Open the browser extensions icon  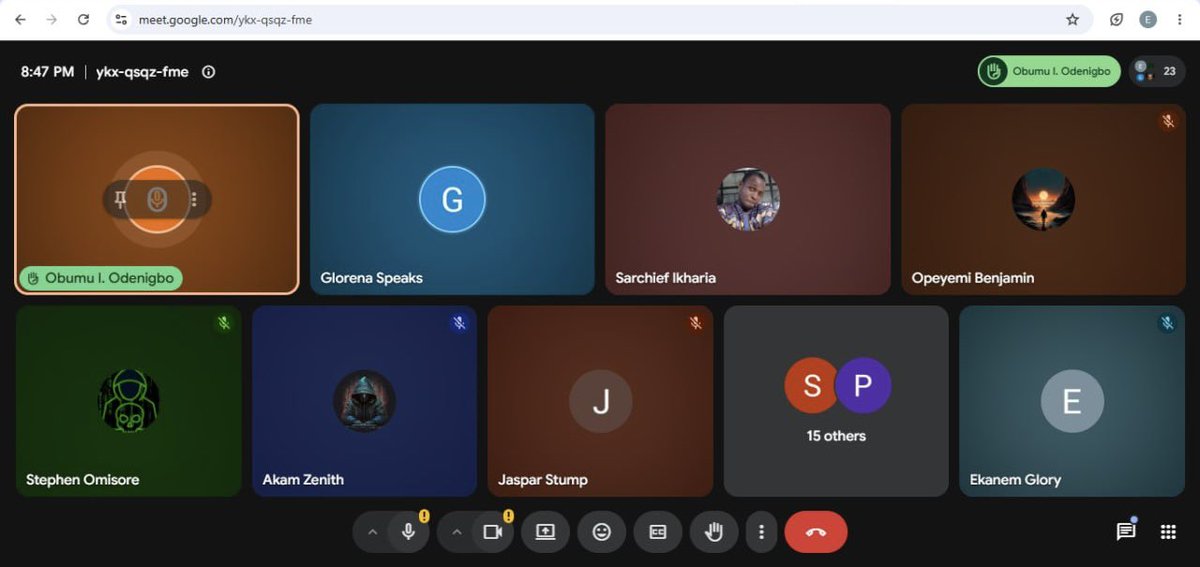click(x=1117, y=19)
